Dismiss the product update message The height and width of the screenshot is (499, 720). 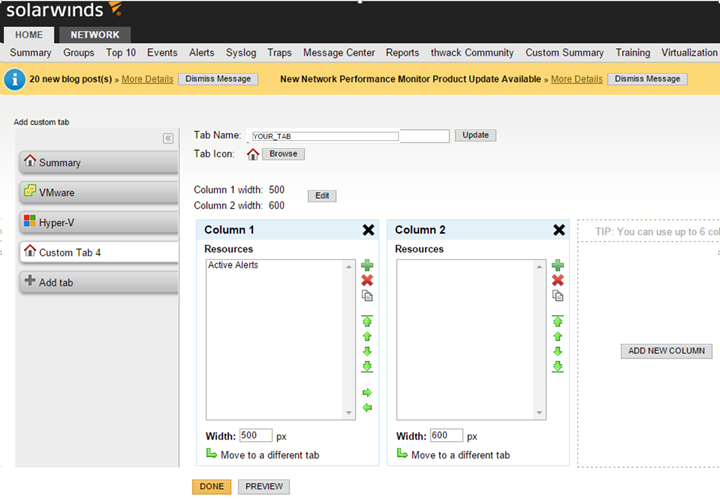(647, 79)
